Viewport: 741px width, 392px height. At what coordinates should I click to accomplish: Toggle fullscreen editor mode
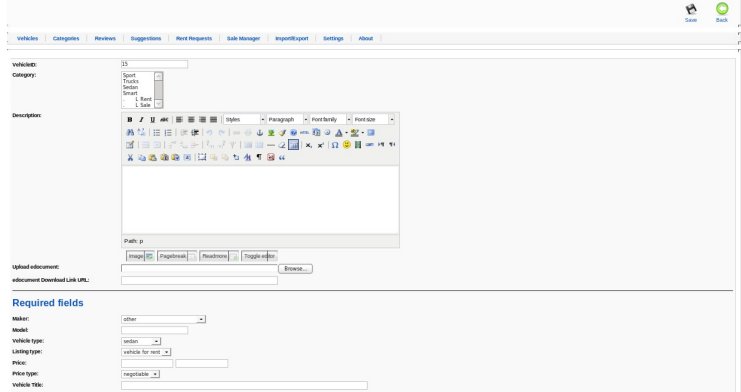(x=371, y=132)
